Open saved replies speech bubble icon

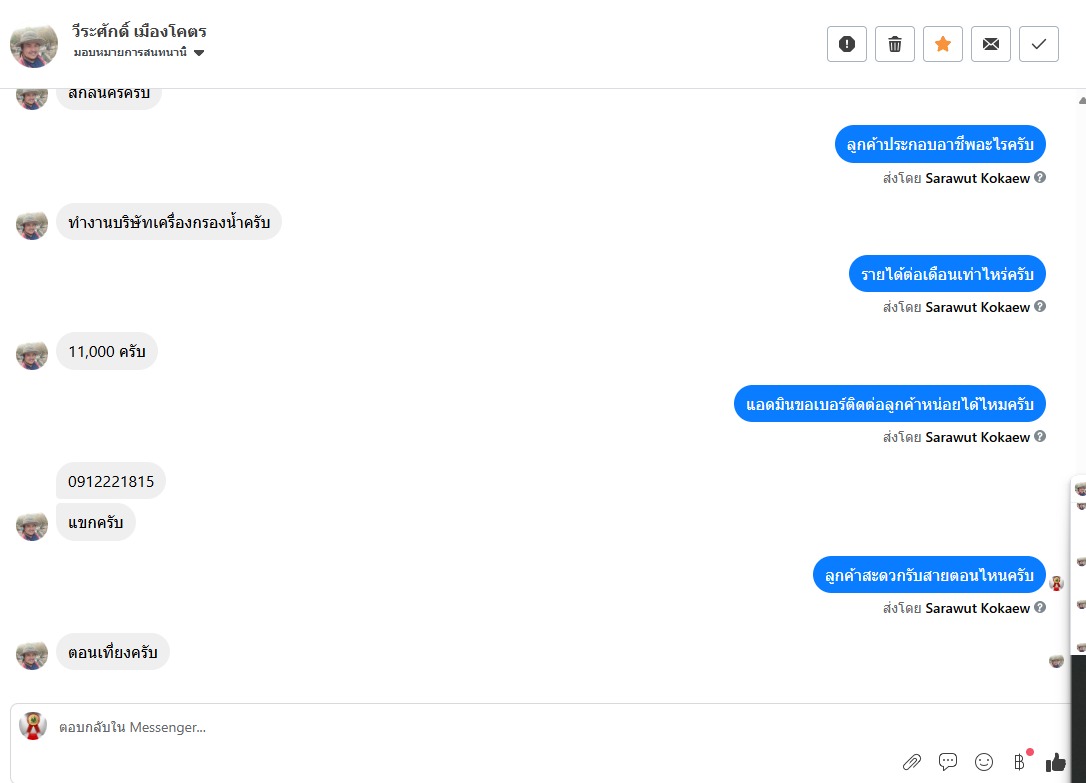coord(947,762)
